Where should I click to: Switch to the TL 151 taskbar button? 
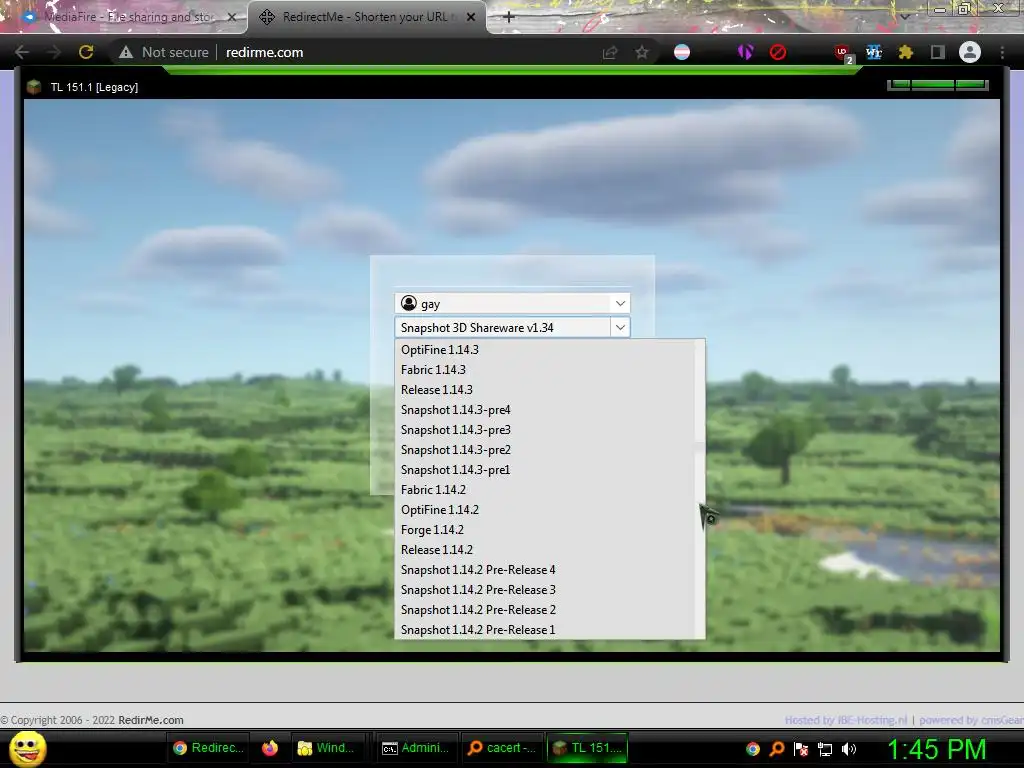click(587, 748)
